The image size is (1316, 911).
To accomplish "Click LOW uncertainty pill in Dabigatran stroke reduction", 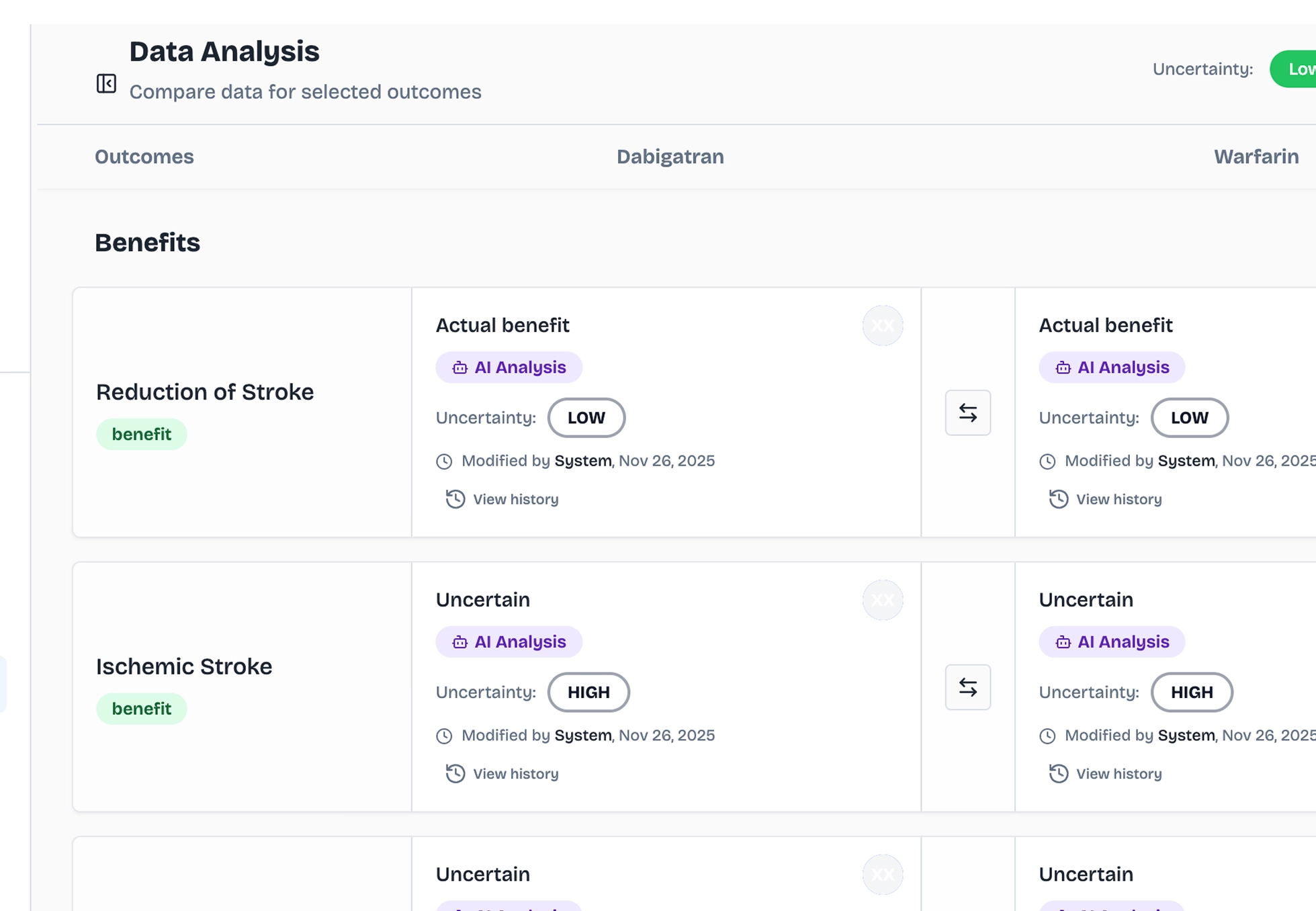I will pyautogui.click(x=586, y=418).
